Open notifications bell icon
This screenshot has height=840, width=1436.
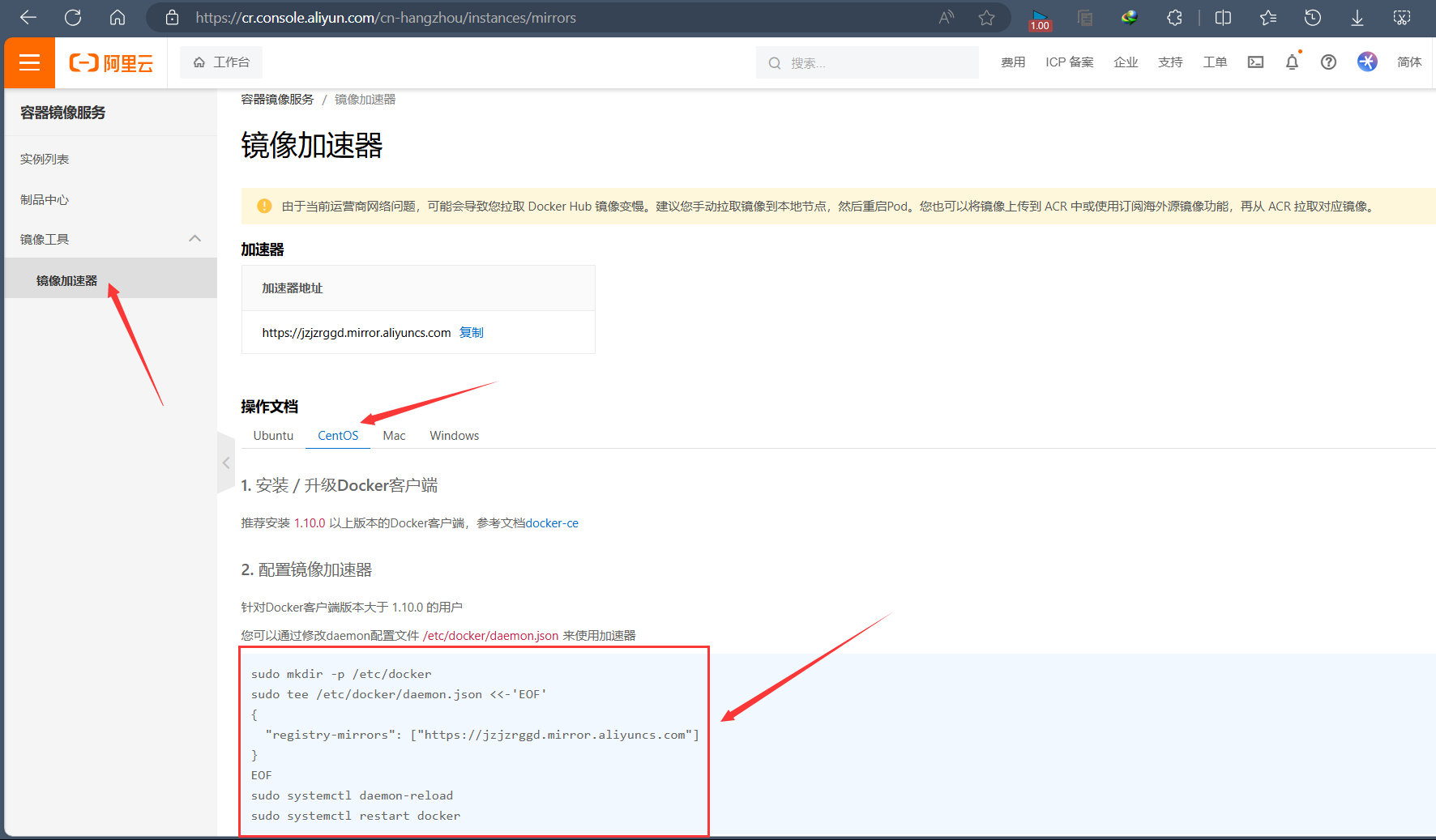pyautogui.click(x=1293, y=62)
